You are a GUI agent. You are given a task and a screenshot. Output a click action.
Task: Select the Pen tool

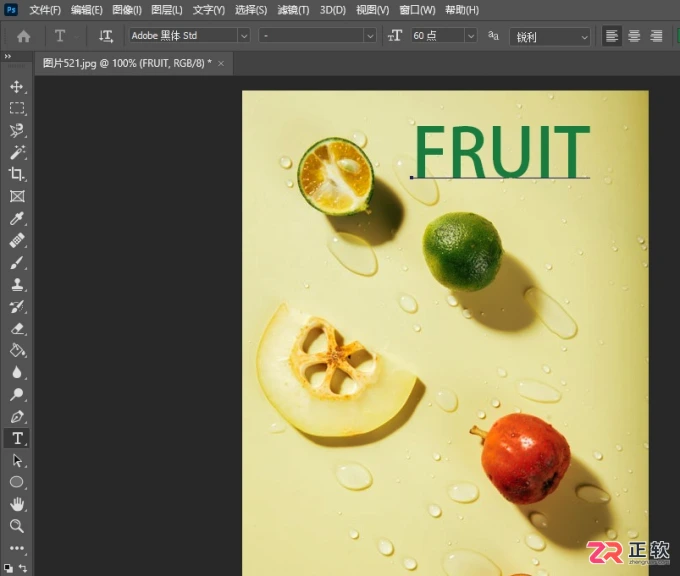[x=17, y=416]
